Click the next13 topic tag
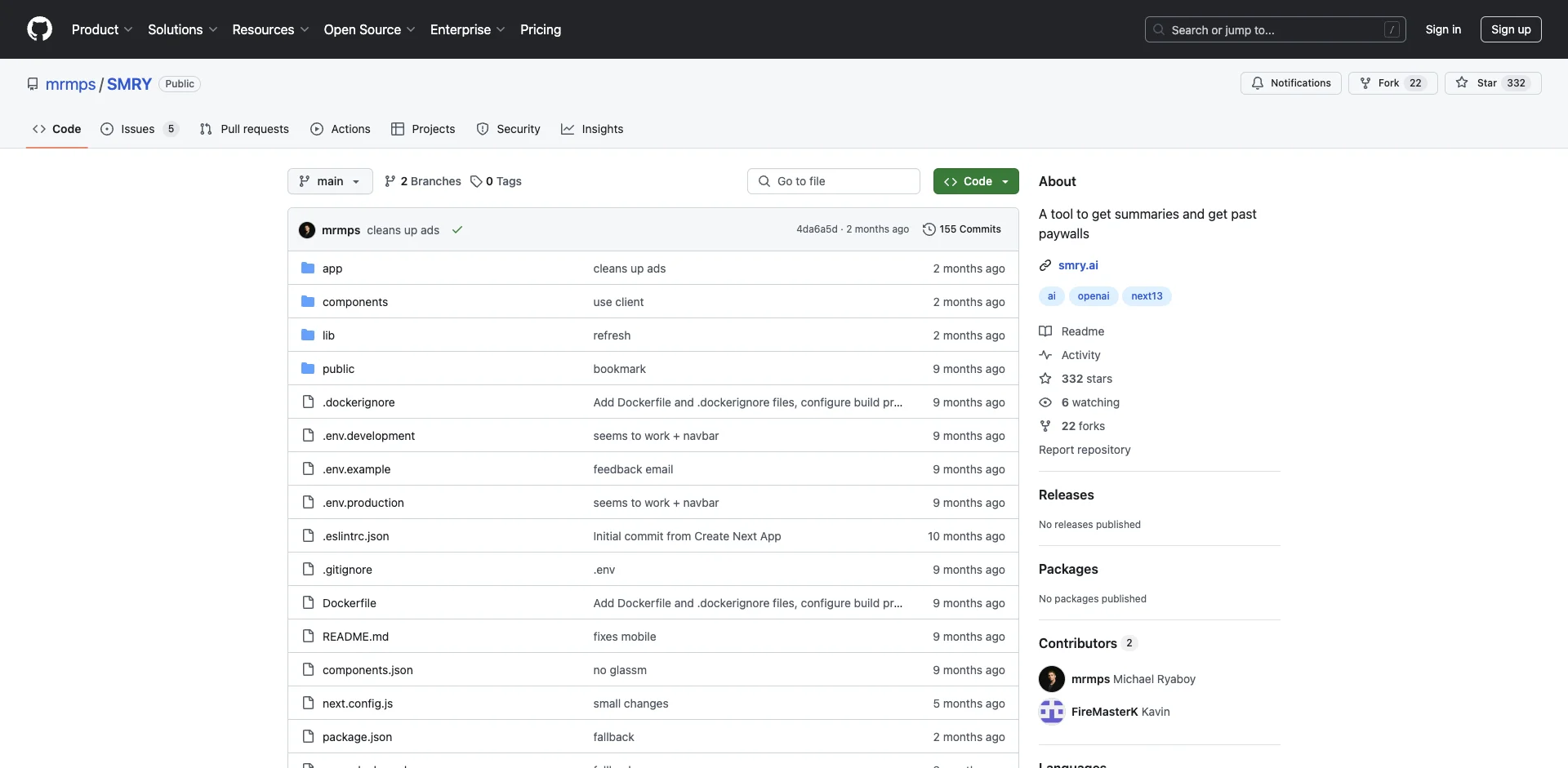Viewport: 1568px width, 768px height. (1147, 296)
